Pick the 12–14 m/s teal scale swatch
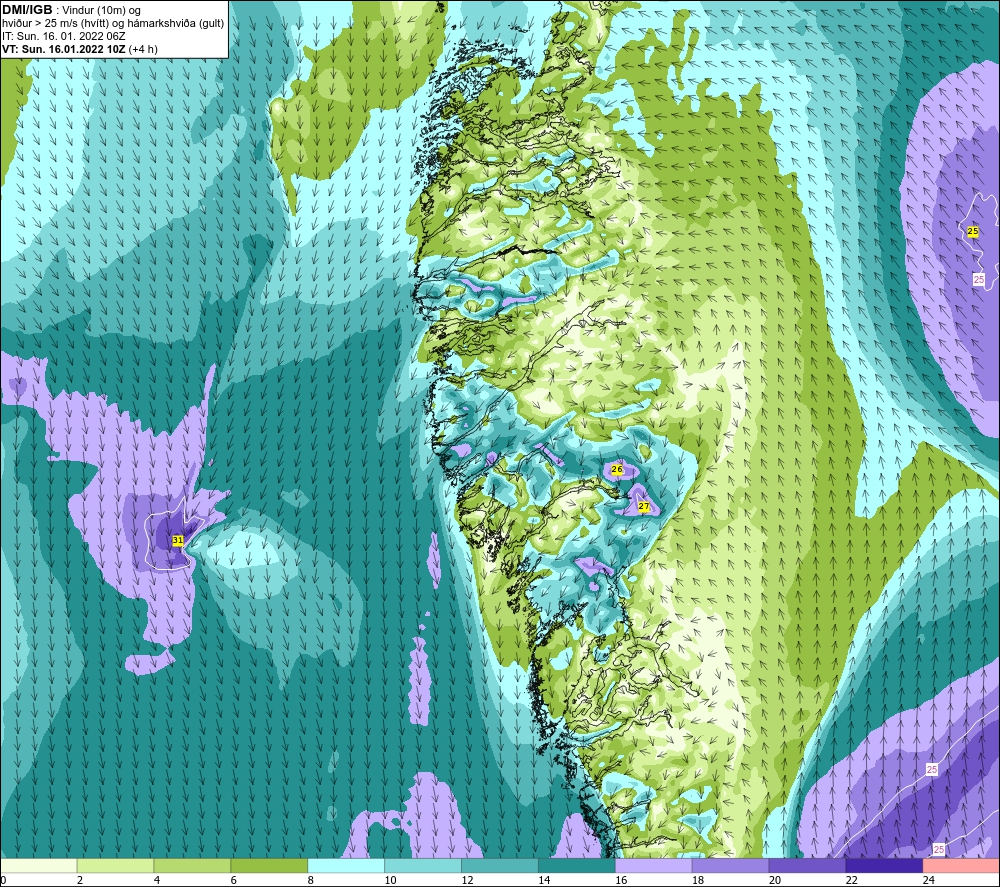 point(499,865)
